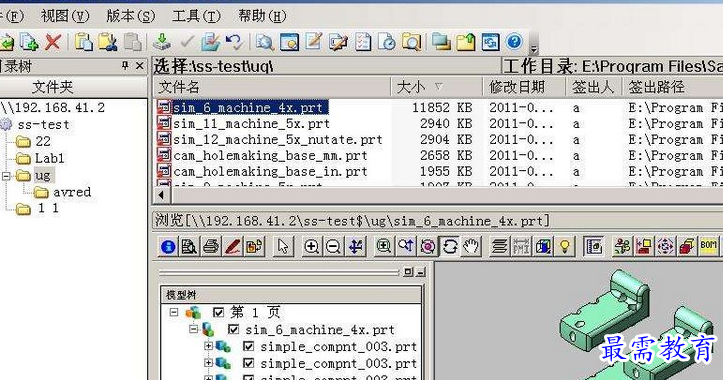Click the undo check-out arrow icon

pos(234,42)
